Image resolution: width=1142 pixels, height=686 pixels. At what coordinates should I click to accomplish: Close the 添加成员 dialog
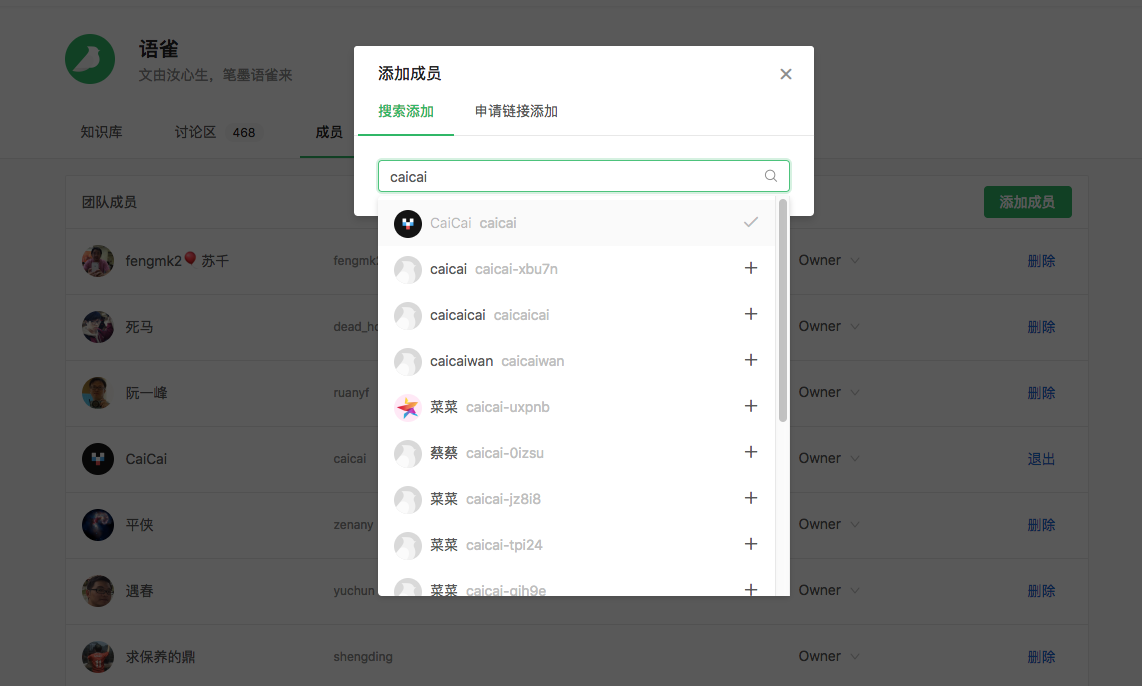click(786, 74)
